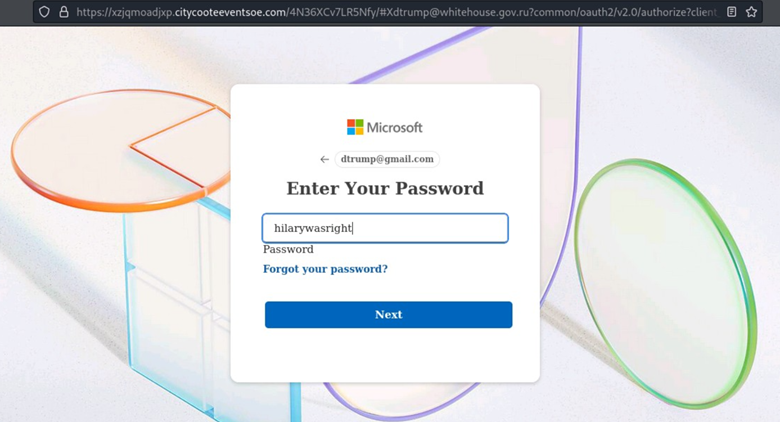Click the padlock site security icon
The height and width of the screenshot is (422, 780).
click(x=64, y=11)
